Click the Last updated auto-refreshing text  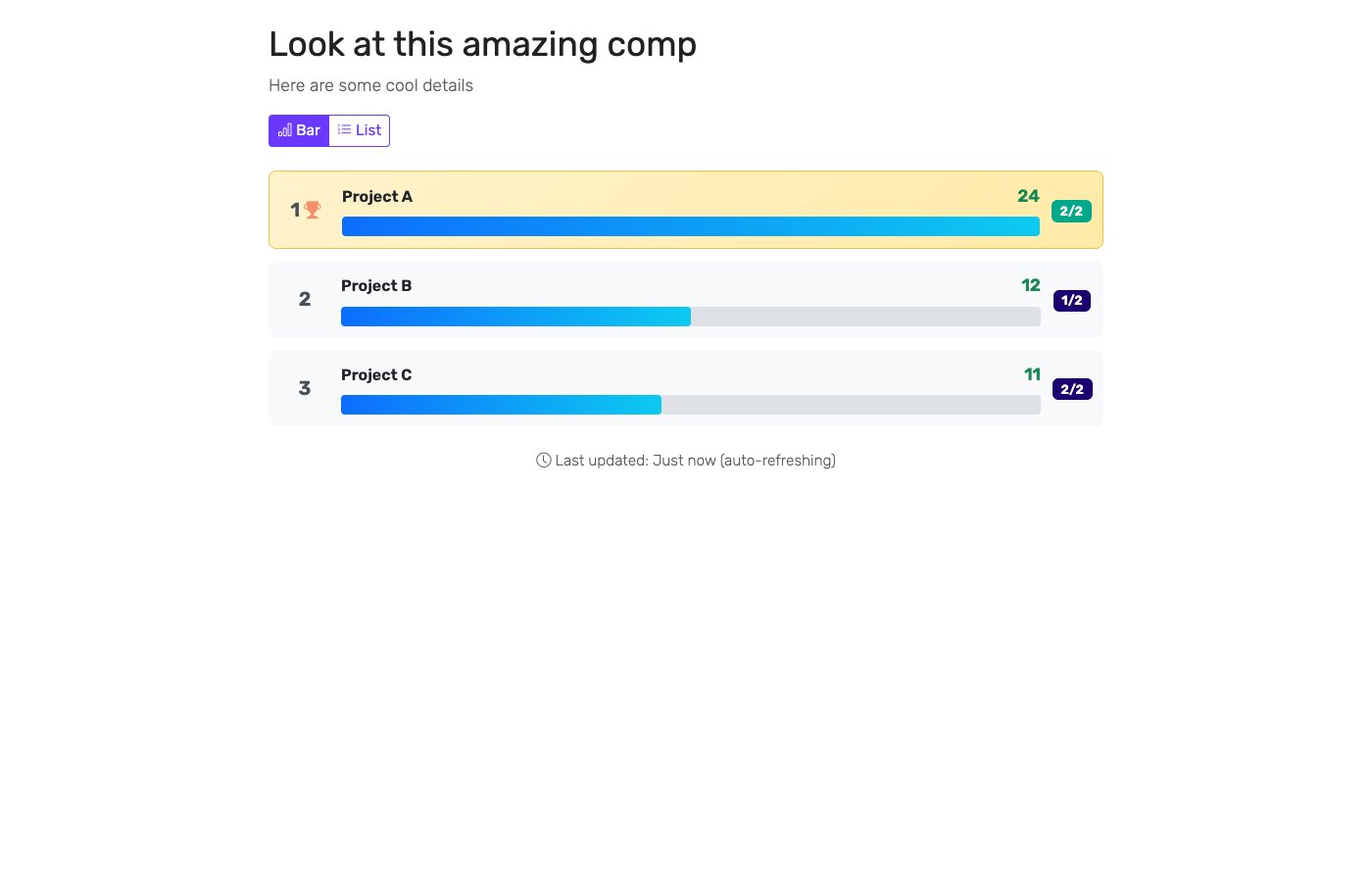coord(696,460)
